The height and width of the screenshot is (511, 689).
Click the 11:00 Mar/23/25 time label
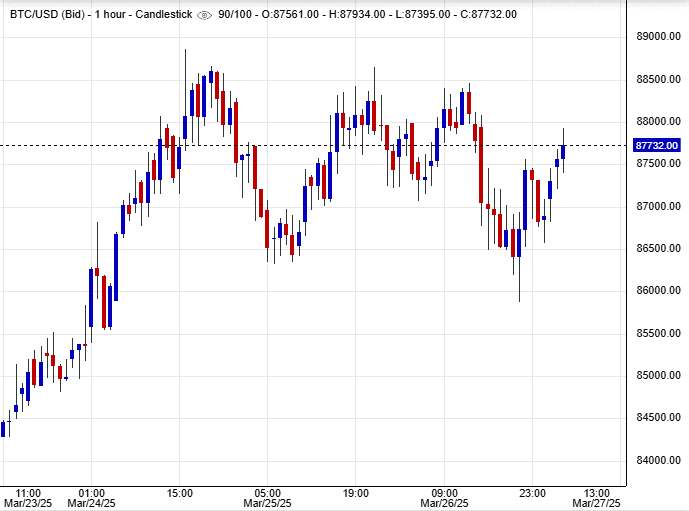coord(28,498)
